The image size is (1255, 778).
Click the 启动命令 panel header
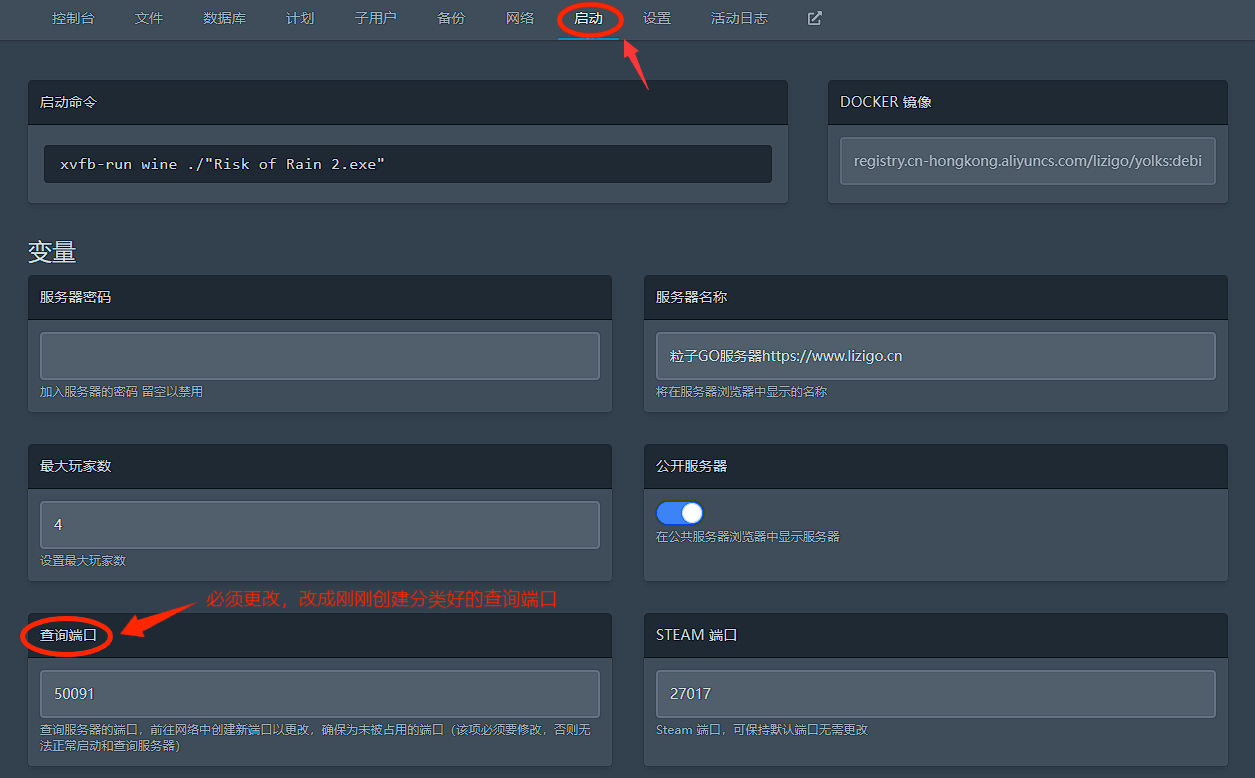click(408, 102)
